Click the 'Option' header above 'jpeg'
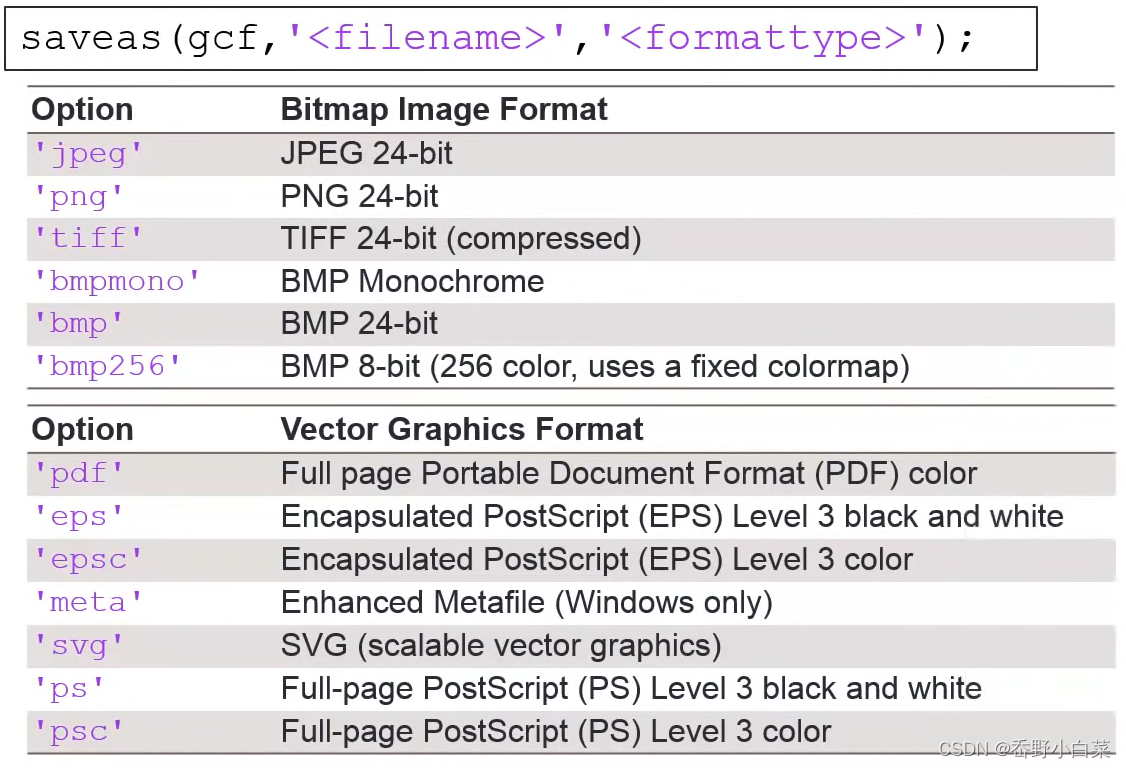This screenshot has width=1126, height=768. tap(83, 110)
